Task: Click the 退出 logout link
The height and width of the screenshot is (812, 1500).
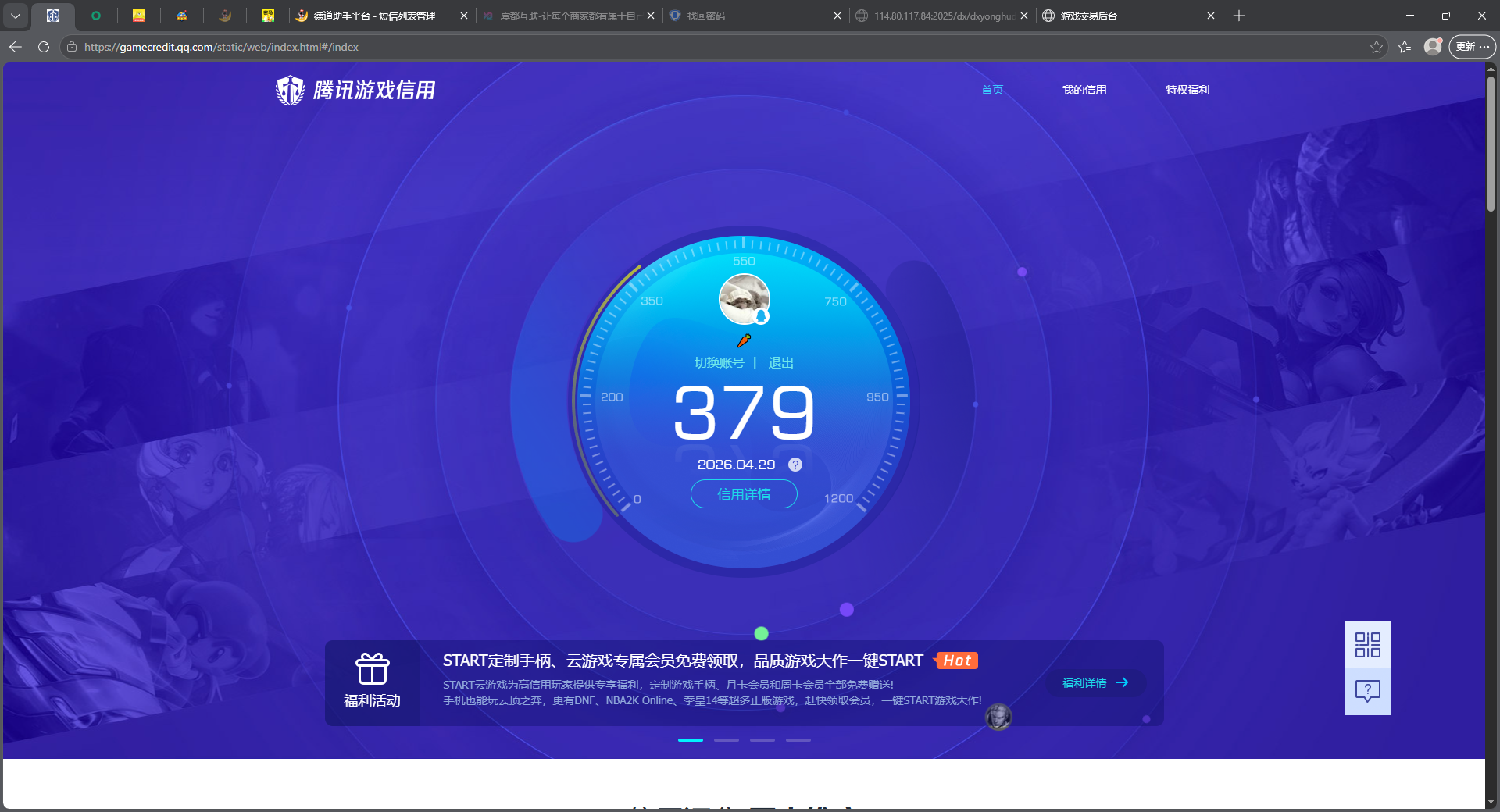Action: [781, 363]
